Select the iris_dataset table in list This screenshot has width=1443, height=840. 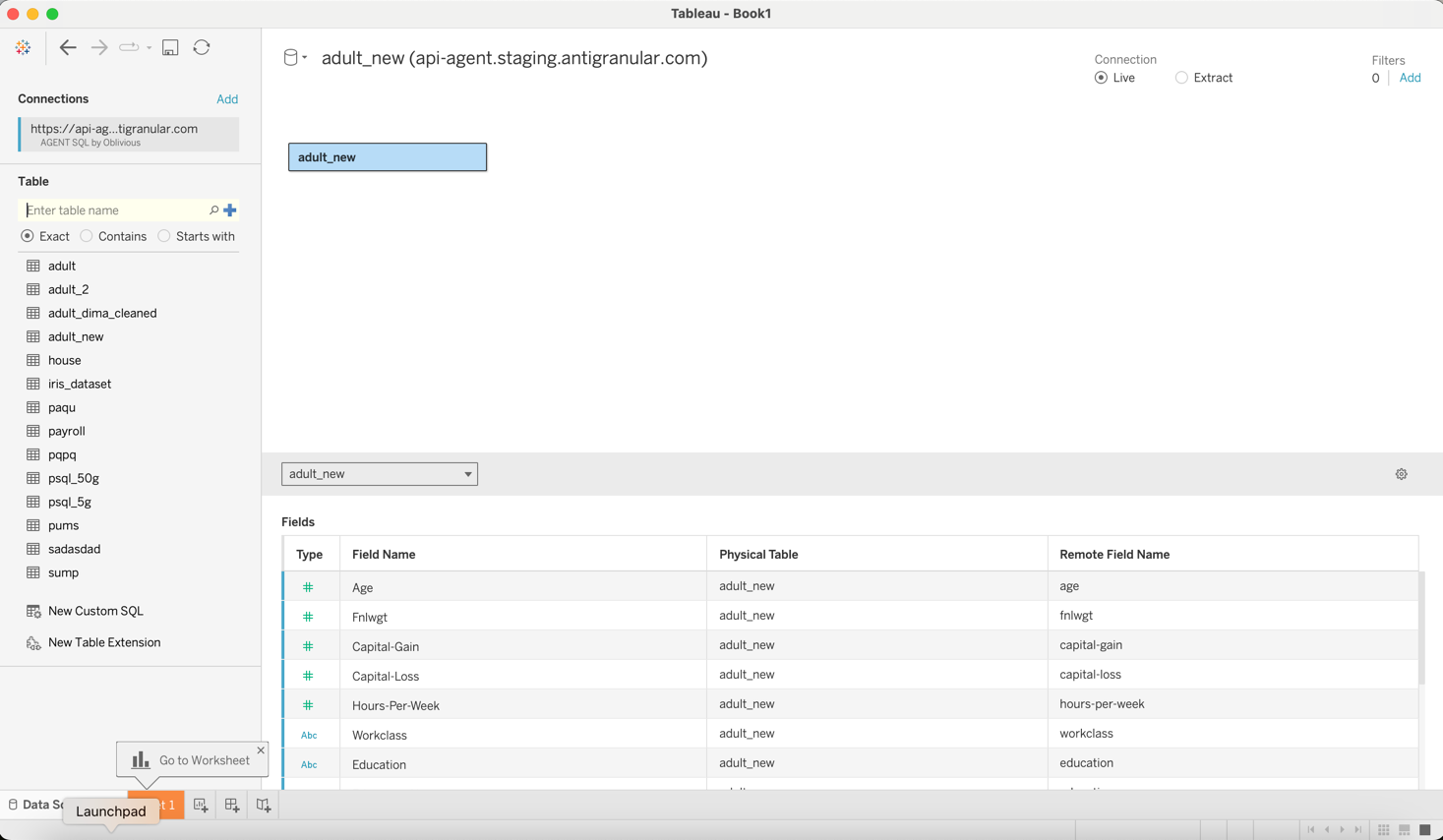tap(80, 384)
